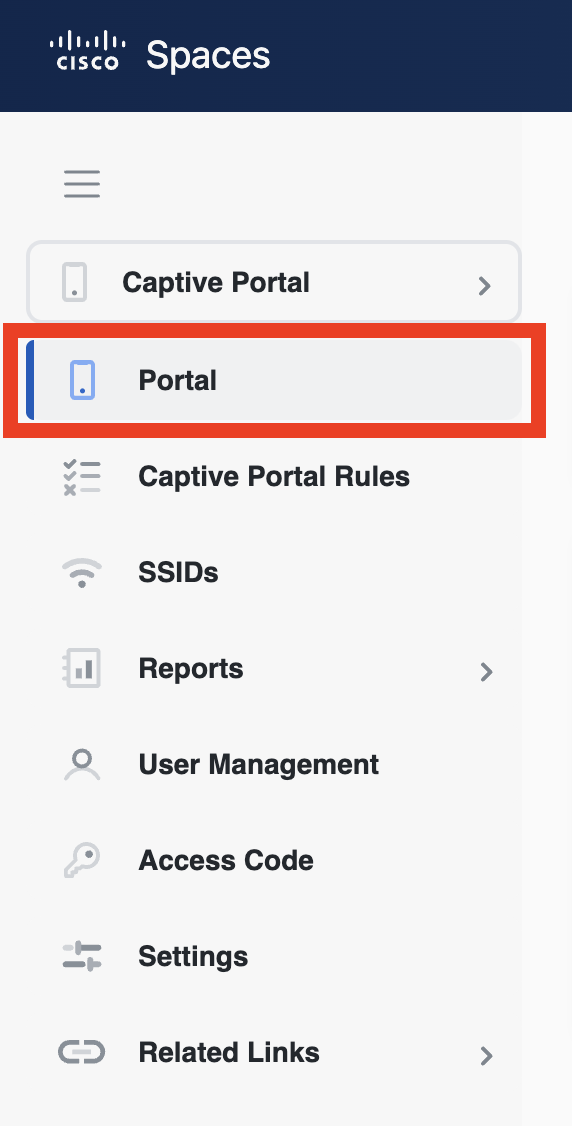Viewport: 572px width, 1126px height.
Task: Collapse sidebar with the hamburger menu icon
Action: point(82,184)
